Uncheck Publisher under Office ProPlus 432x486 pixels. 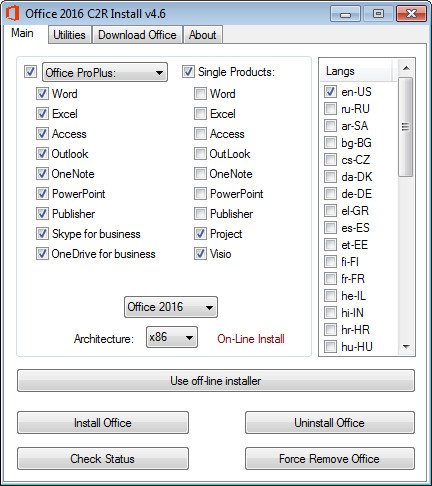(42, 214)
